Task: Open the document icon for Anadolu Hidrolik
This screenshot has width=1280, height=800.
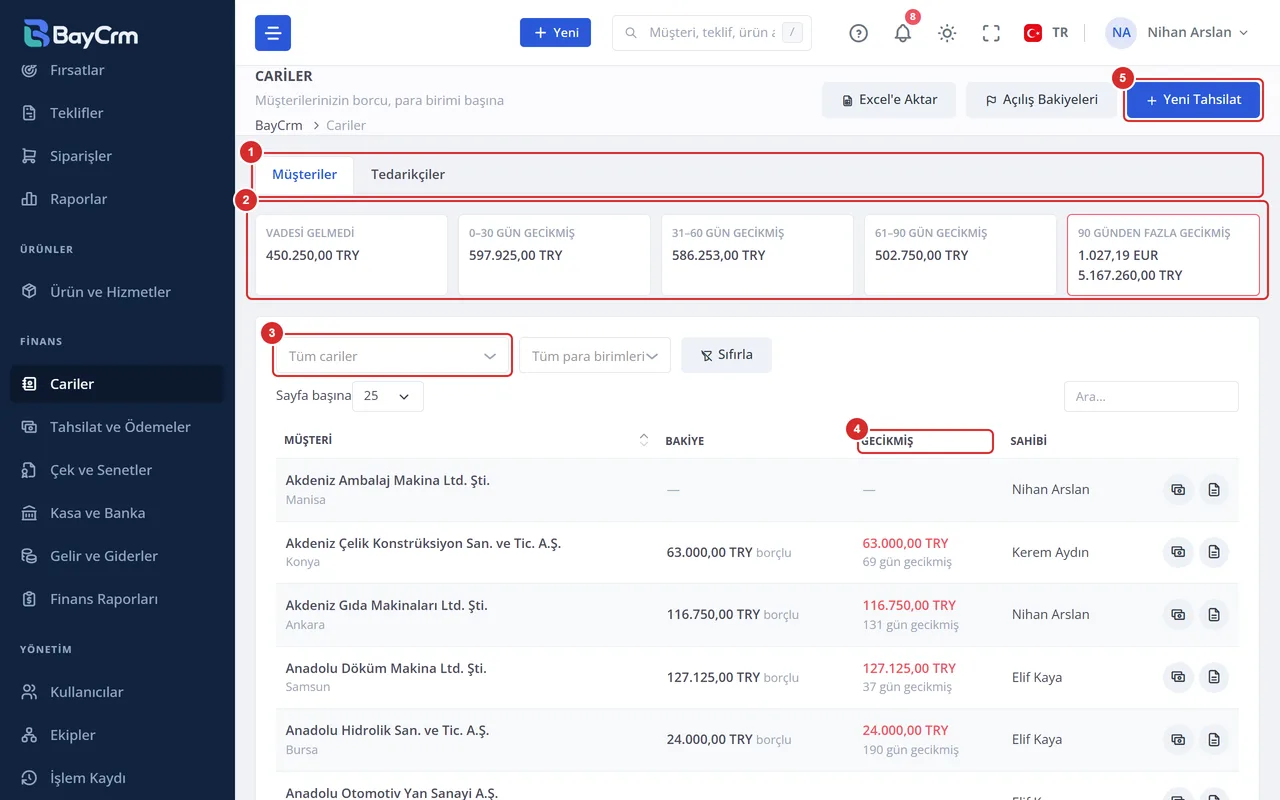Action: click(1214, 740)
